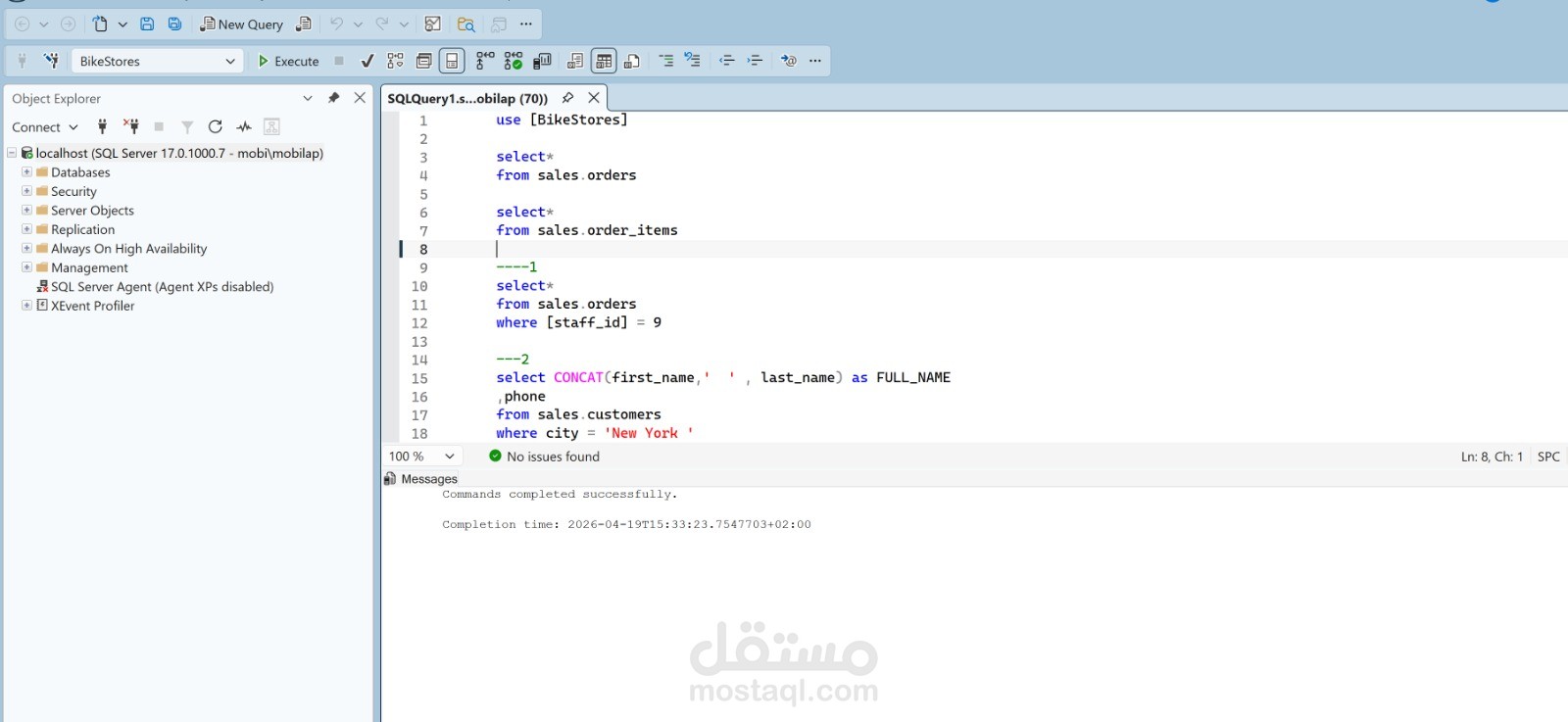Select the SQLQuery1 document tab
1568x722 pixels.
pyautogui.click(x=467, y=98)
